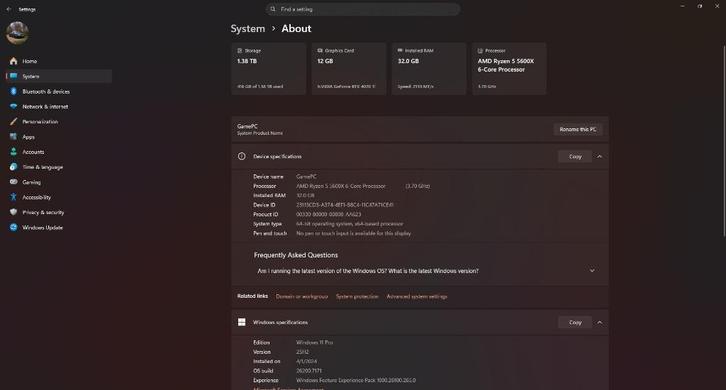Select System in the sidebar

59,76
